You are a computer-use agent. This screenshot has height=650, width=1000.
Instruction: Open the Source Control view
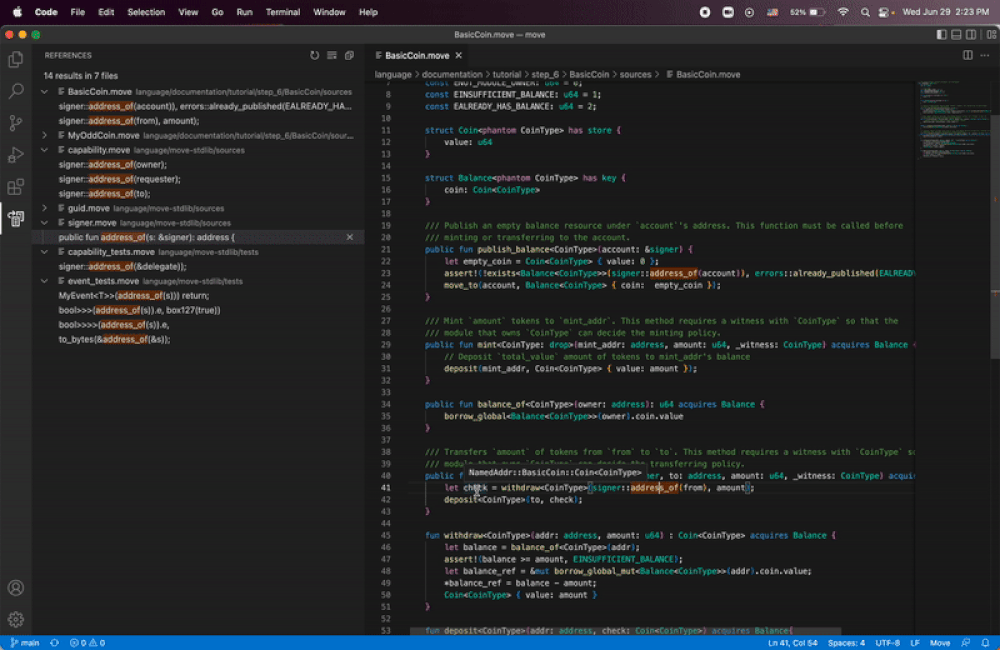(16, 123)
